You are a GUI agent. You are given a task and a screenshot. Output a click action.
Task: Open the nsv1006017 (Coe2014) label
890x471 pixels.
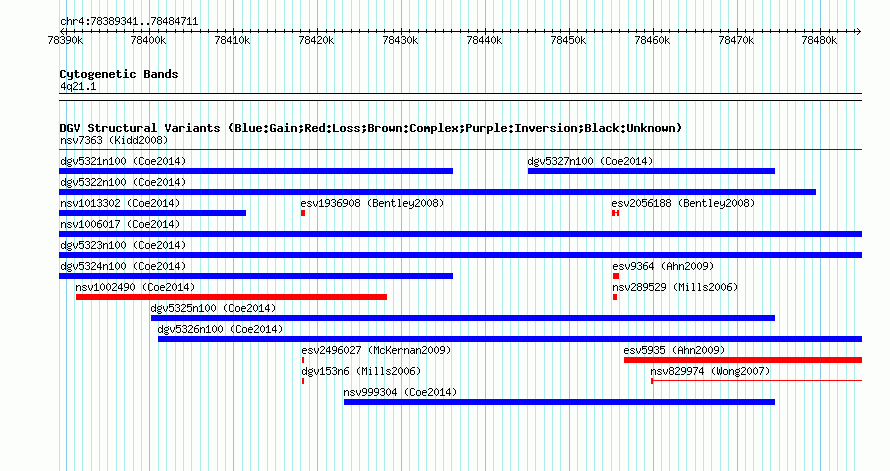pos(120,224)
